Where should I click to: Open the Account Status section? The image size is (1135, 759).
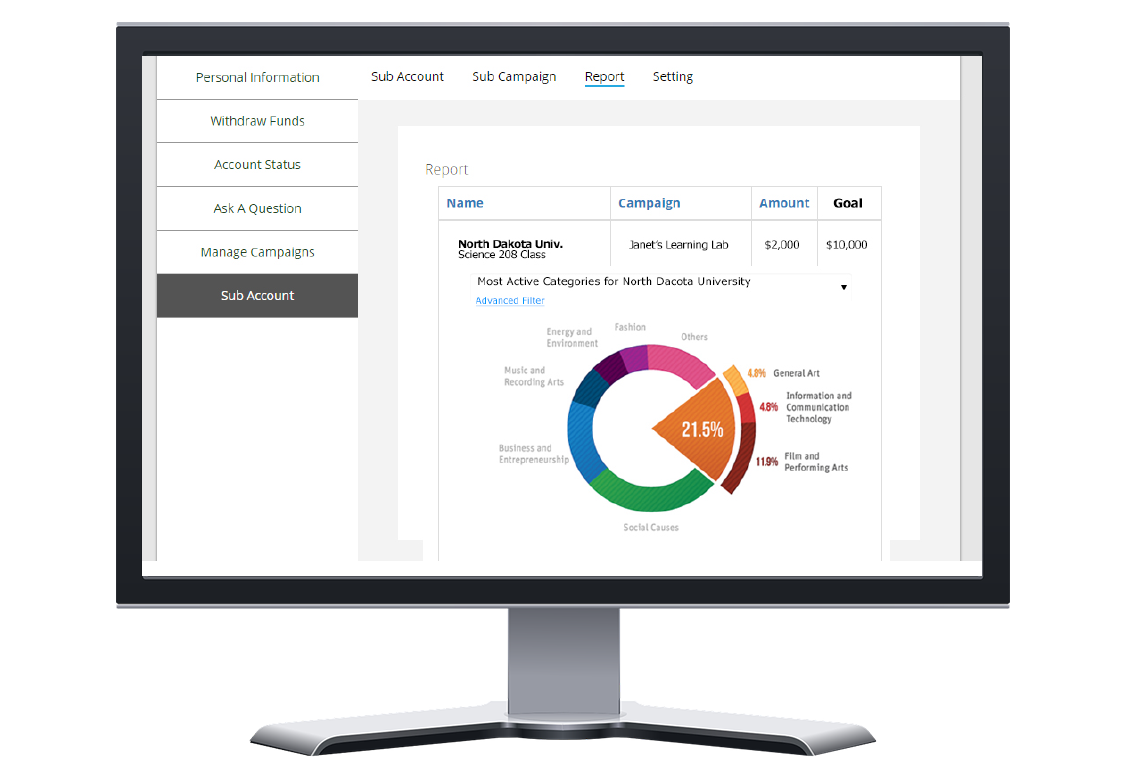pyautogui.click(x=257, y=165)
